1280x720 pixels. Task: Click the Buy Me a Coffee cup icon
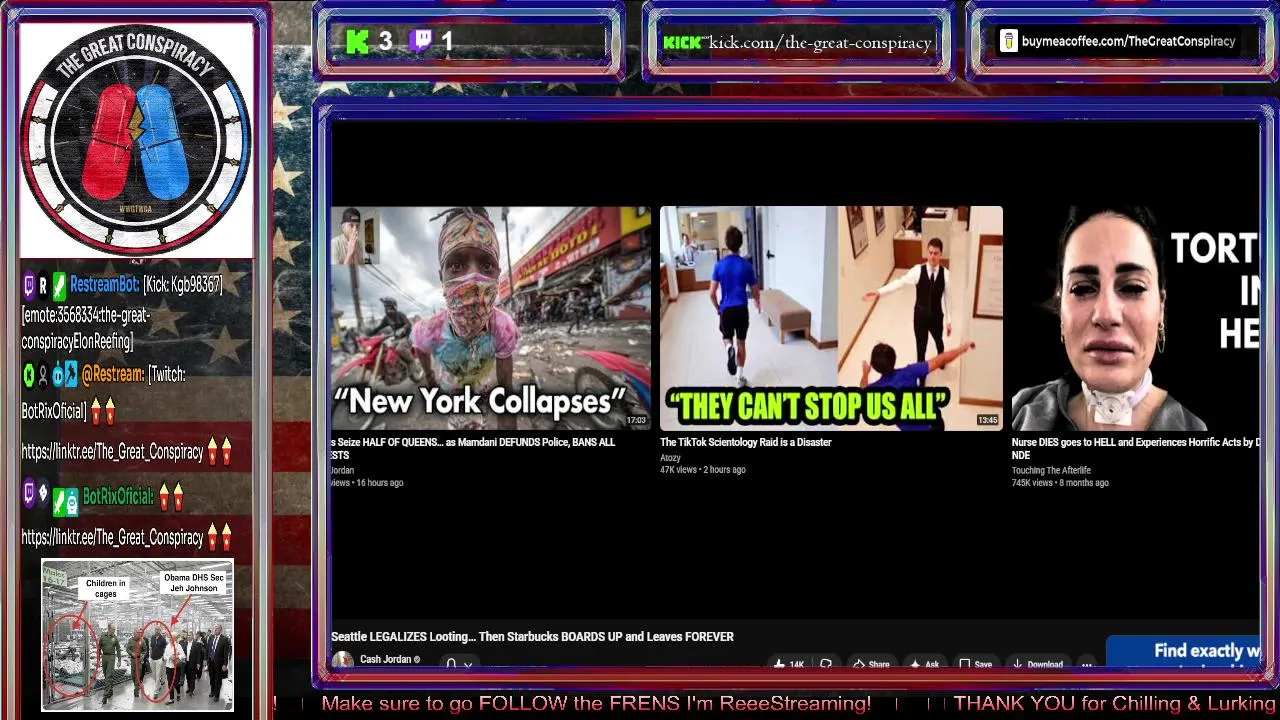(1008, 41)
